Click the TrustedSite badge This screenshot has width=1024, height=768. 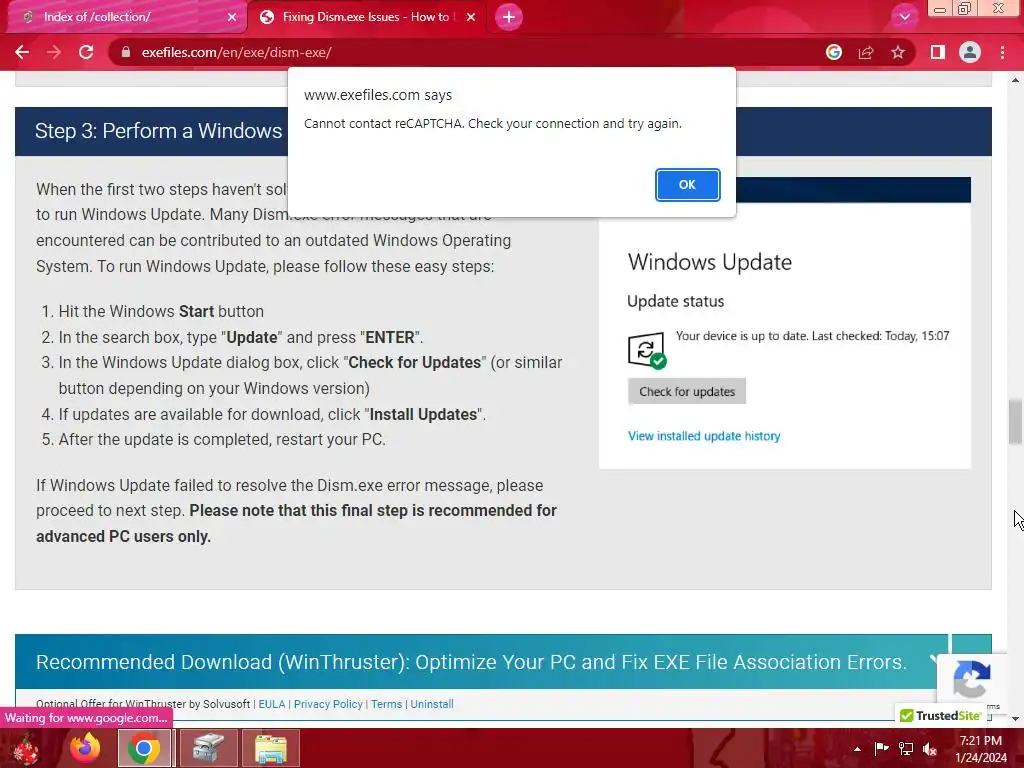[x=941, y=716]
